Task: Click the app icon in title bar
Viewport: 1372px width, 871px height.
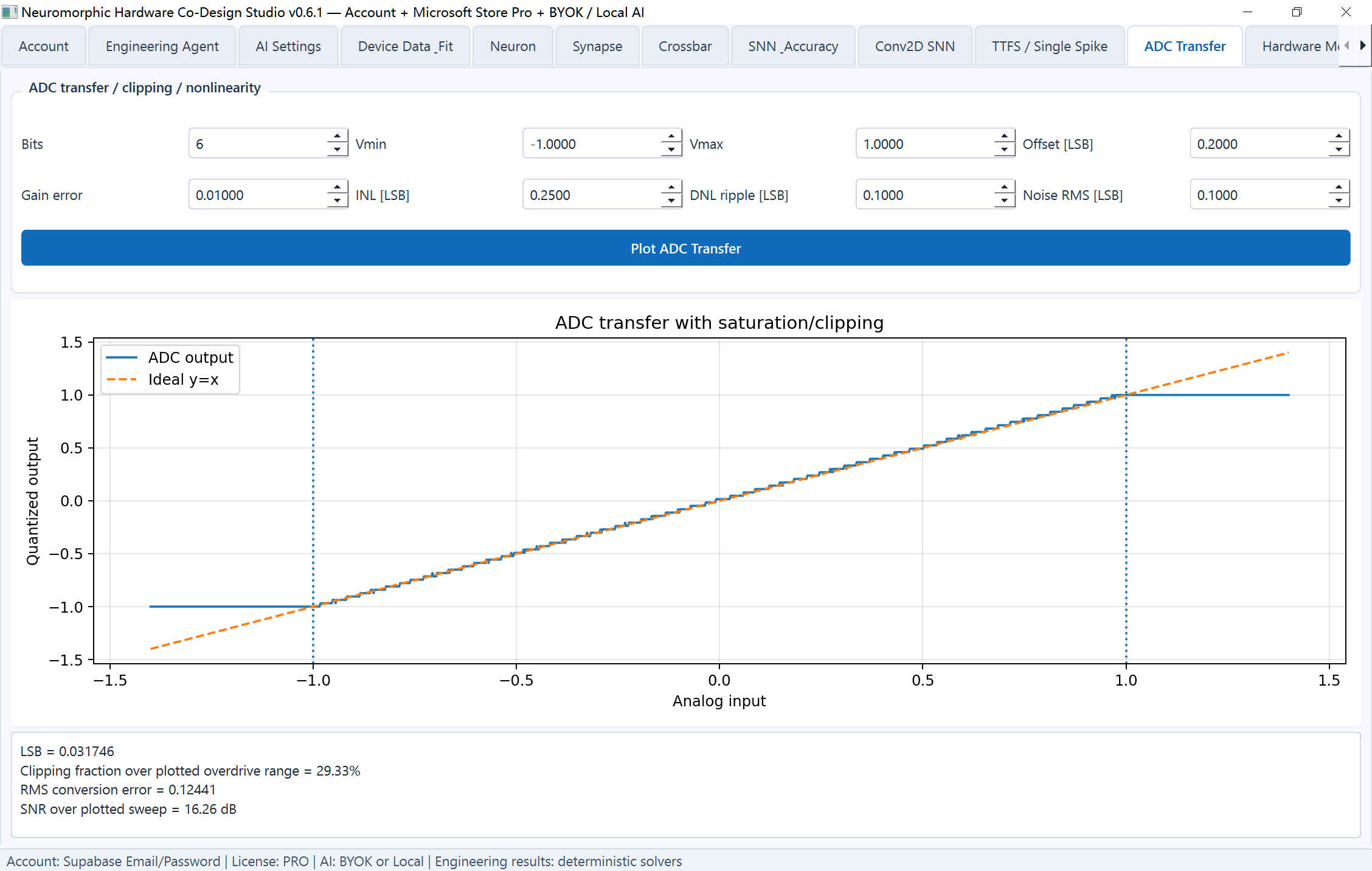Action: pyautogui.click(x=10, y=12)
